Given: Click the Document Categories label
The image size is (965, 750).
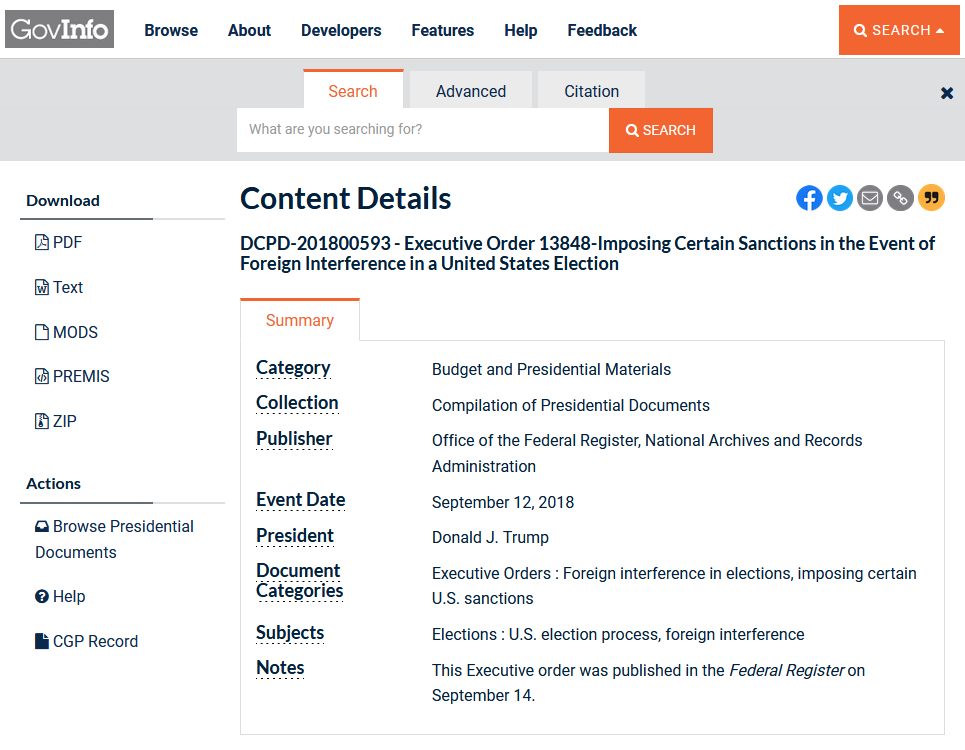Looking at the screenshot, I should pyautogui.click(x=300, y=581).
